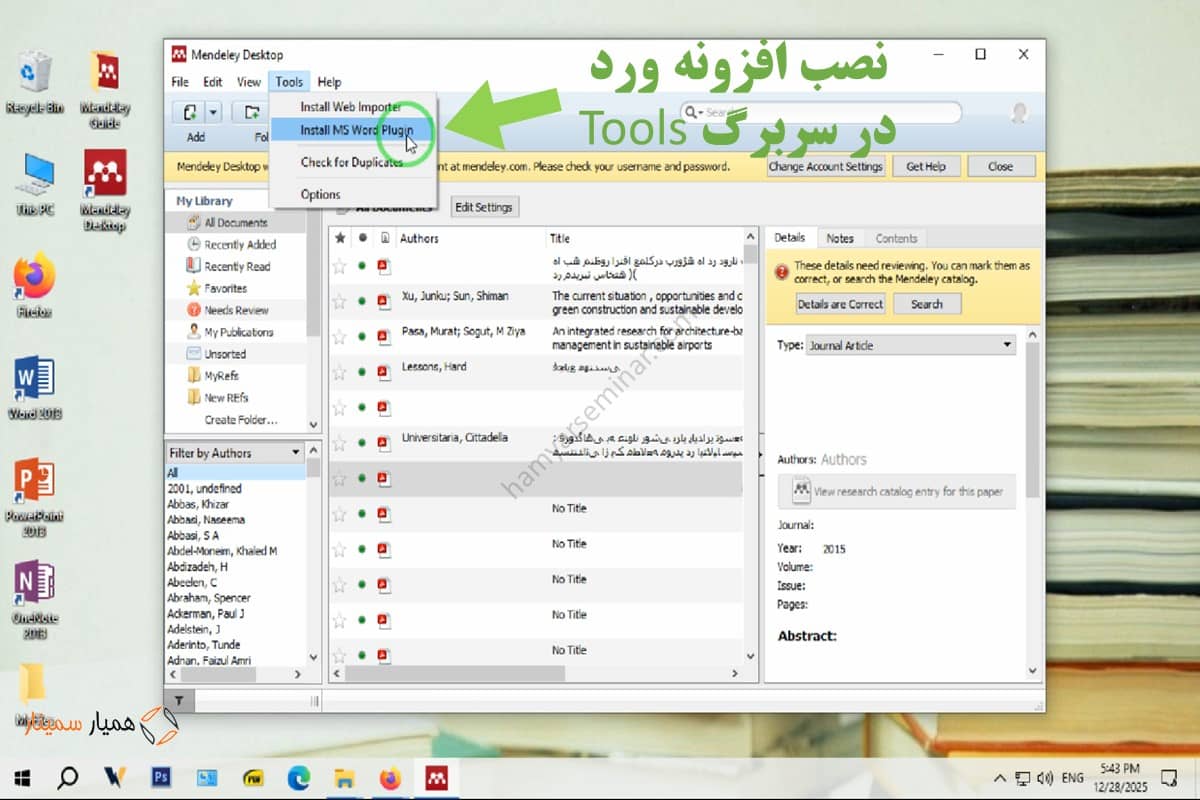Switch to the Contents tab
Image resolution: width=1200 pixels, height=800 pixels.
click(x=896, y=238)
